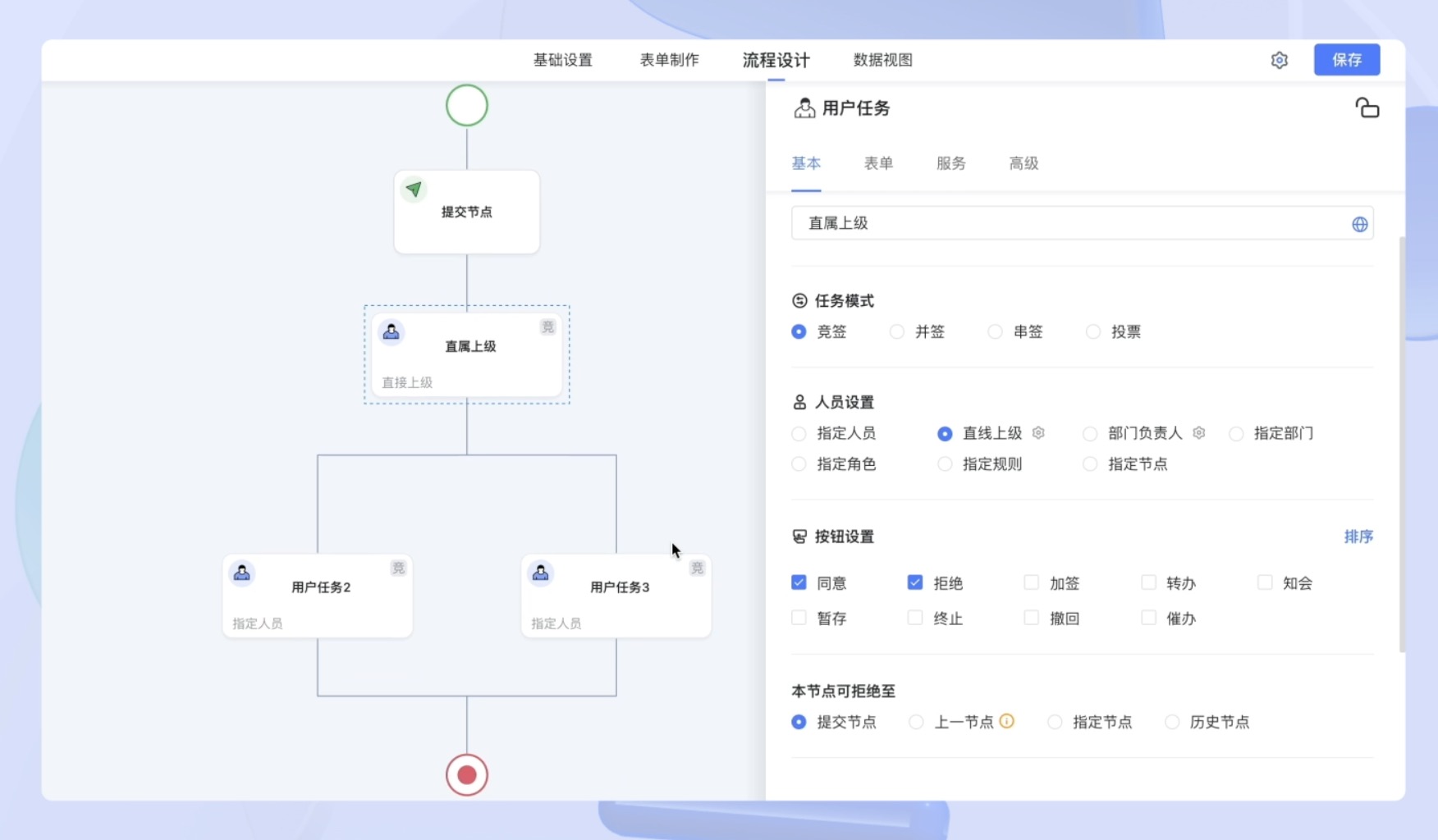Enable the 终止 button checkbox

click(915, 618)
